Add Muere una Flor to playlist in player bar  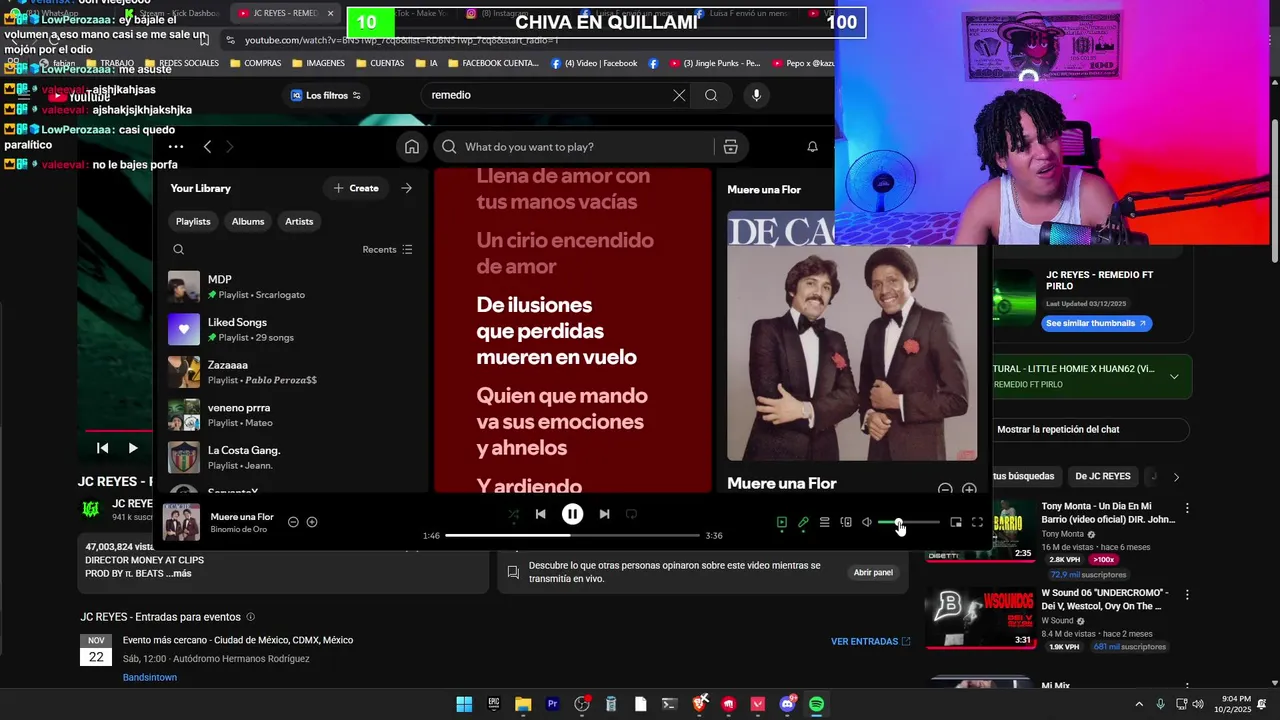312,522
